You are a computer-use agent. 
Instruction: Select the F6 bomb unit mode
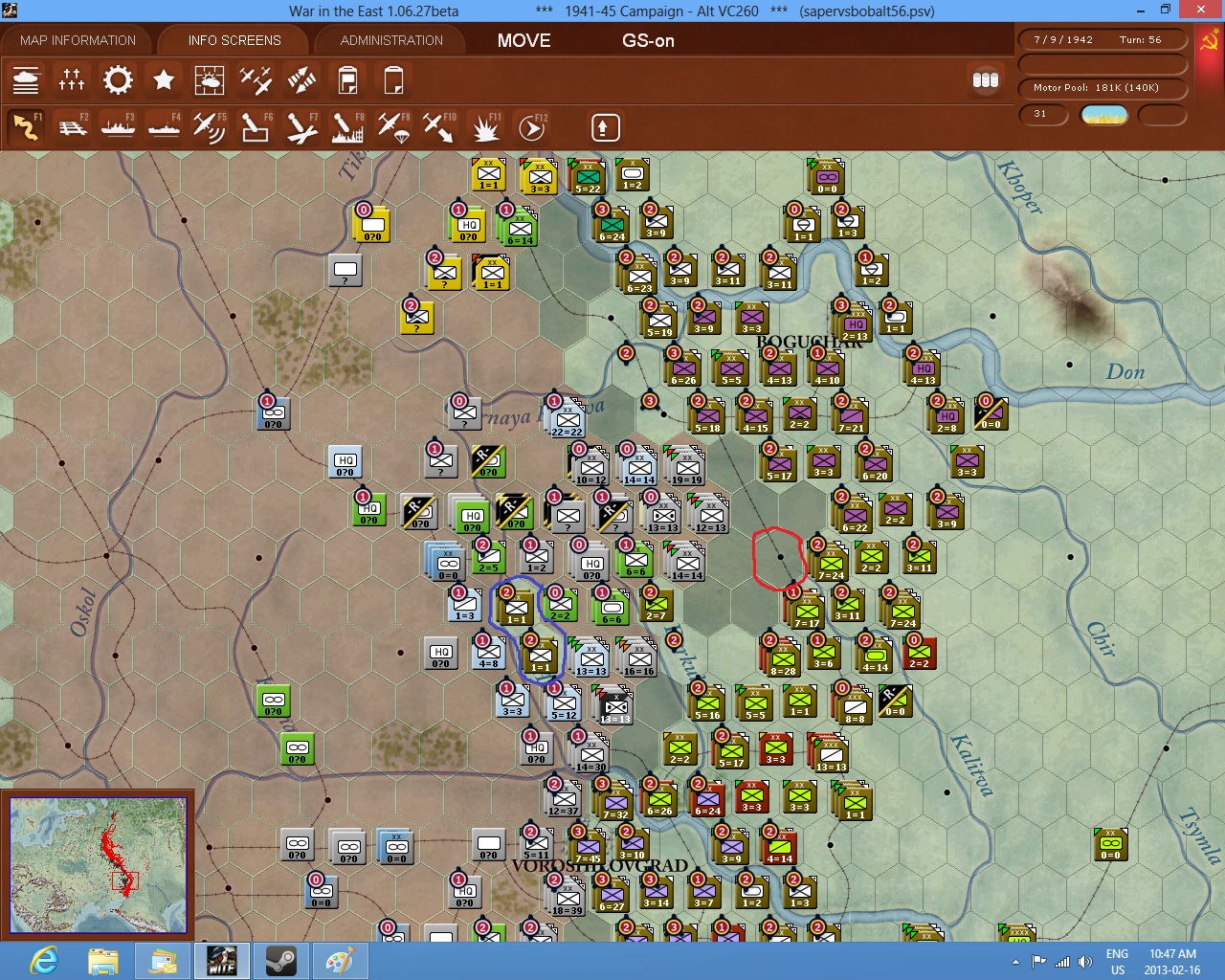click(x=256, y=127)
